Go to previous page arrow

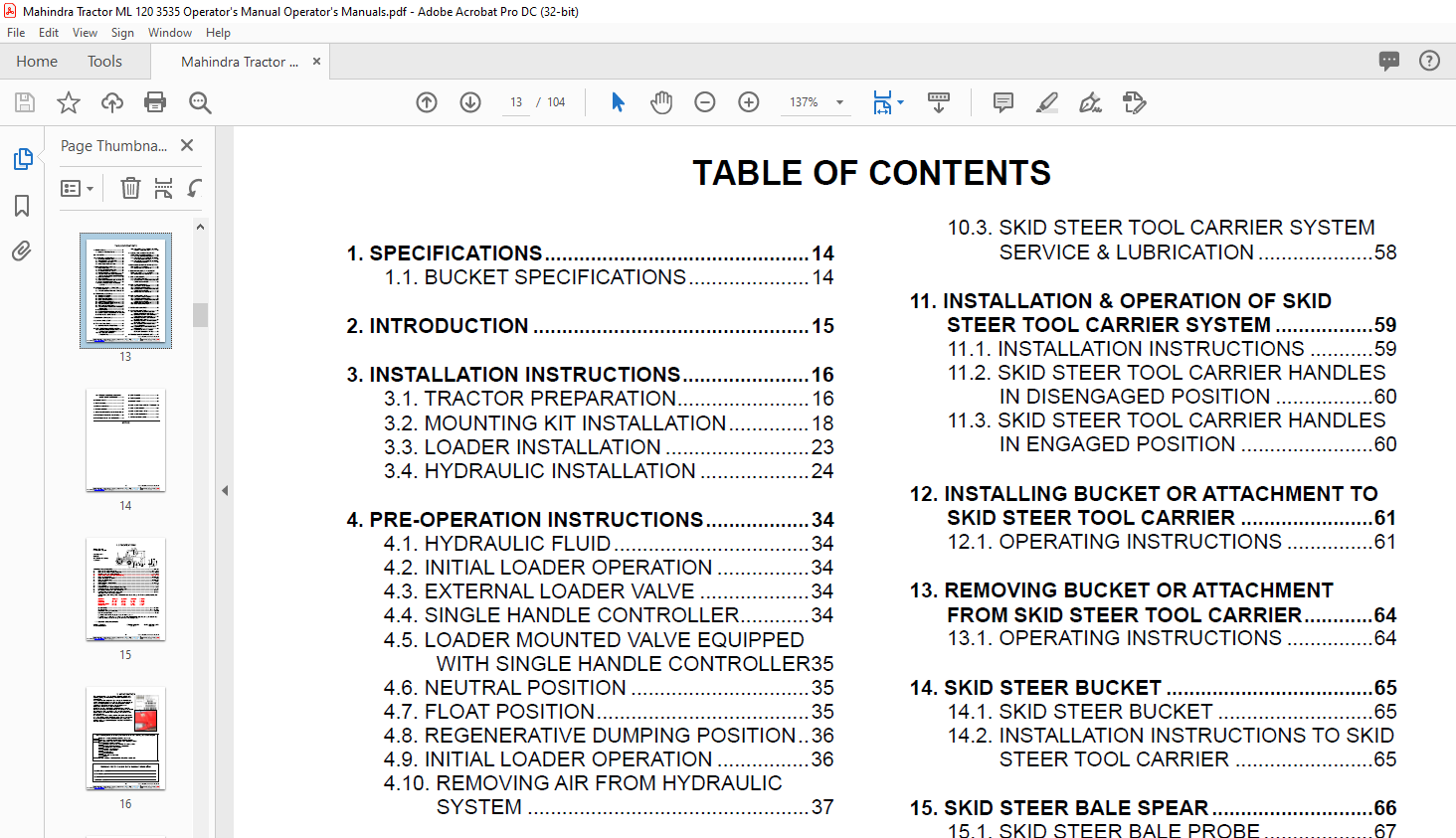click(x=427, y=102)
